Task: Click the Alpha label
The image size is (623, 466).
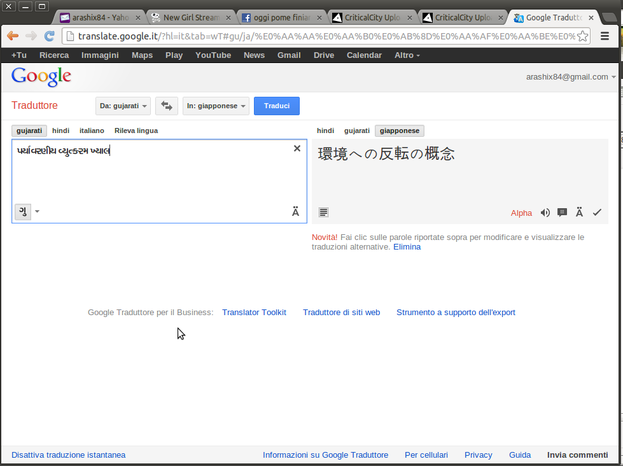Action: (x=521, y=213)
